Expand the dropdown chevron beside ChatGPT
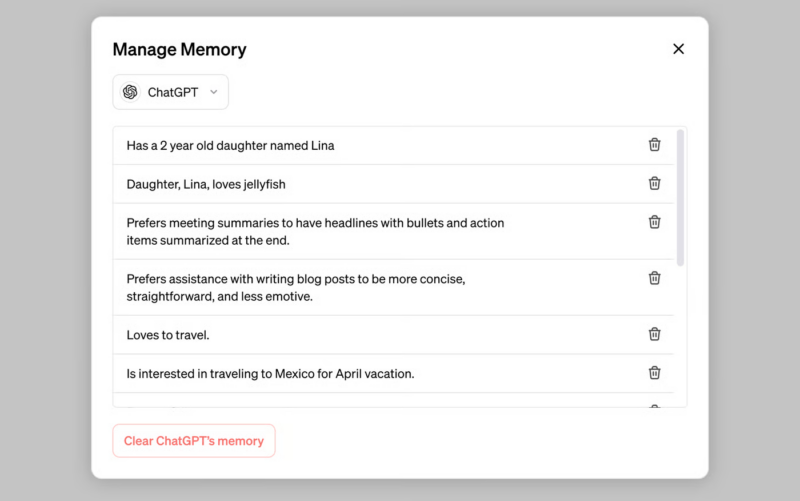 pos(214,92)
